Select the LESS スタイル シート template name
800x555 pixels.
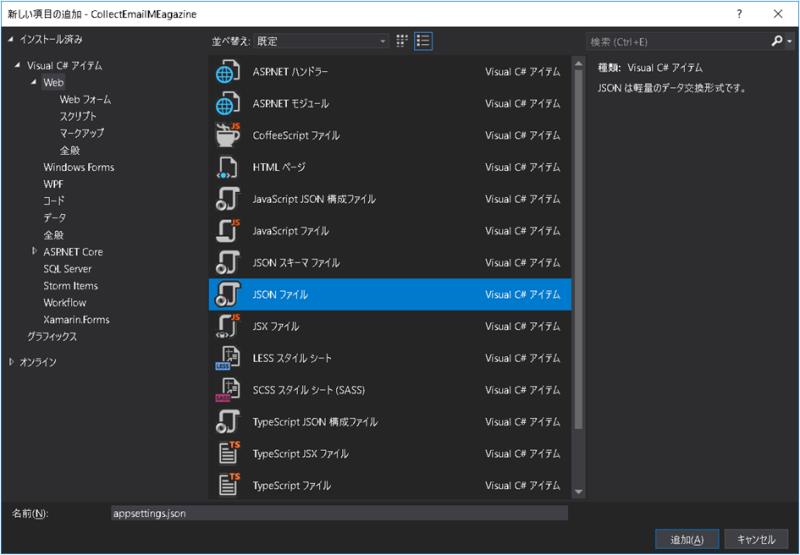coord(292,358)
